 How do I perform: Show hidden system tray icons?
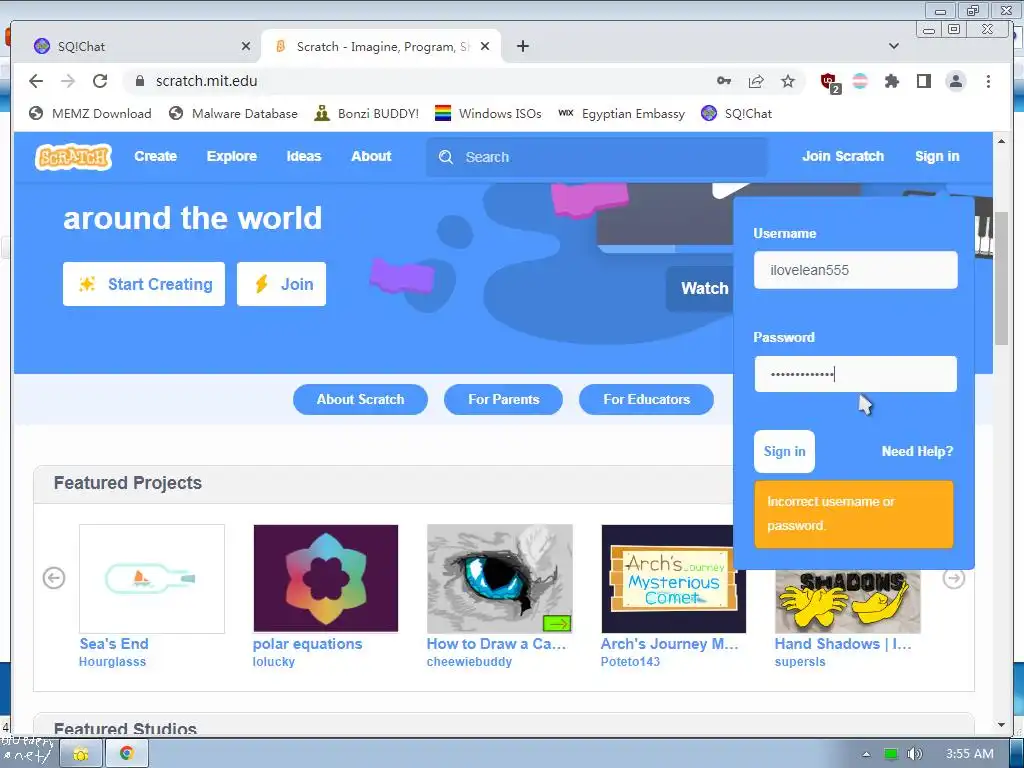tap(867, 754)
